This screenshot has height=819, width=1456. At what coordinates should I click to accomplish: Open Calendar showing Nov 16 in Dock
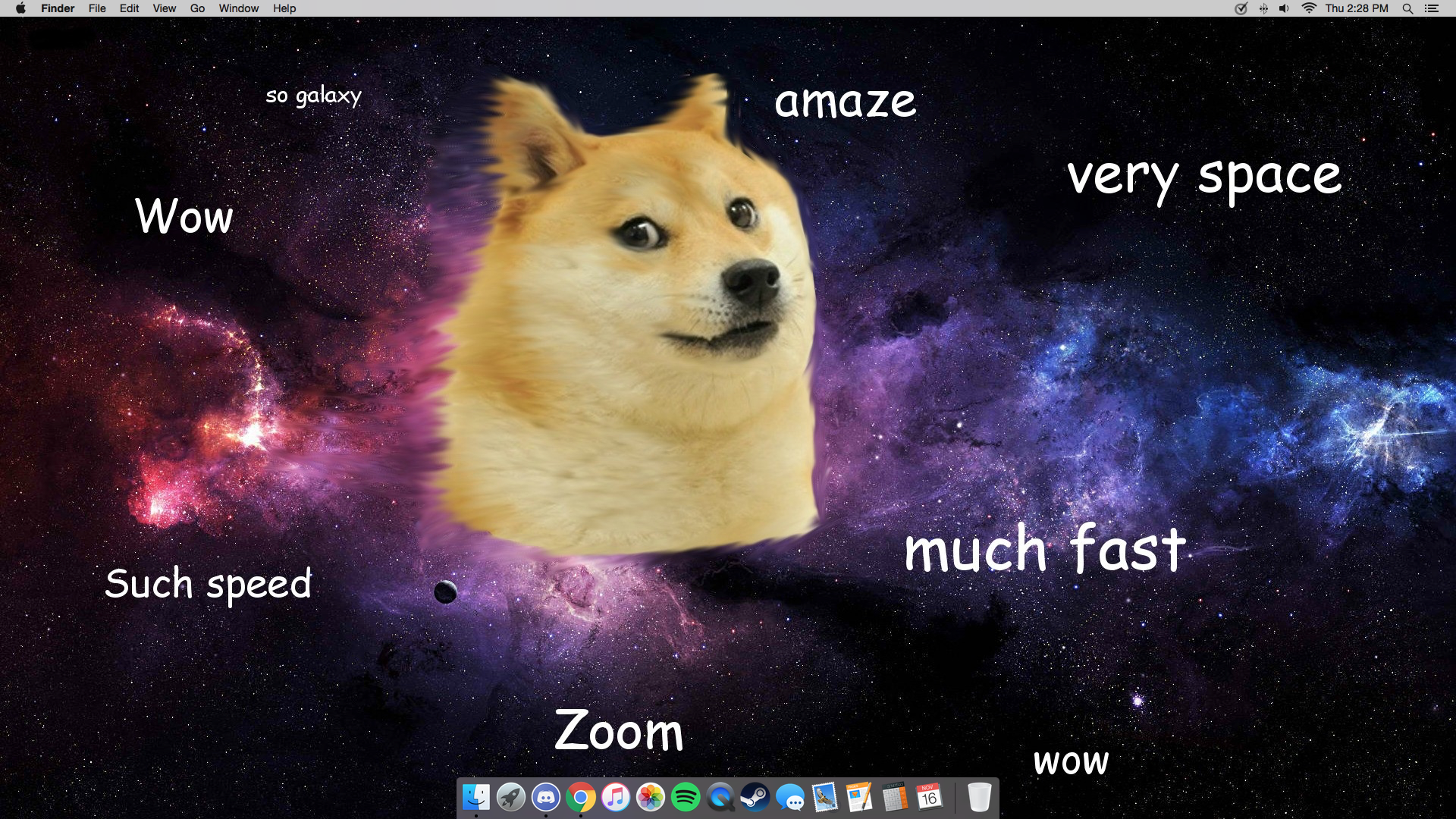[x=930, y=797]
